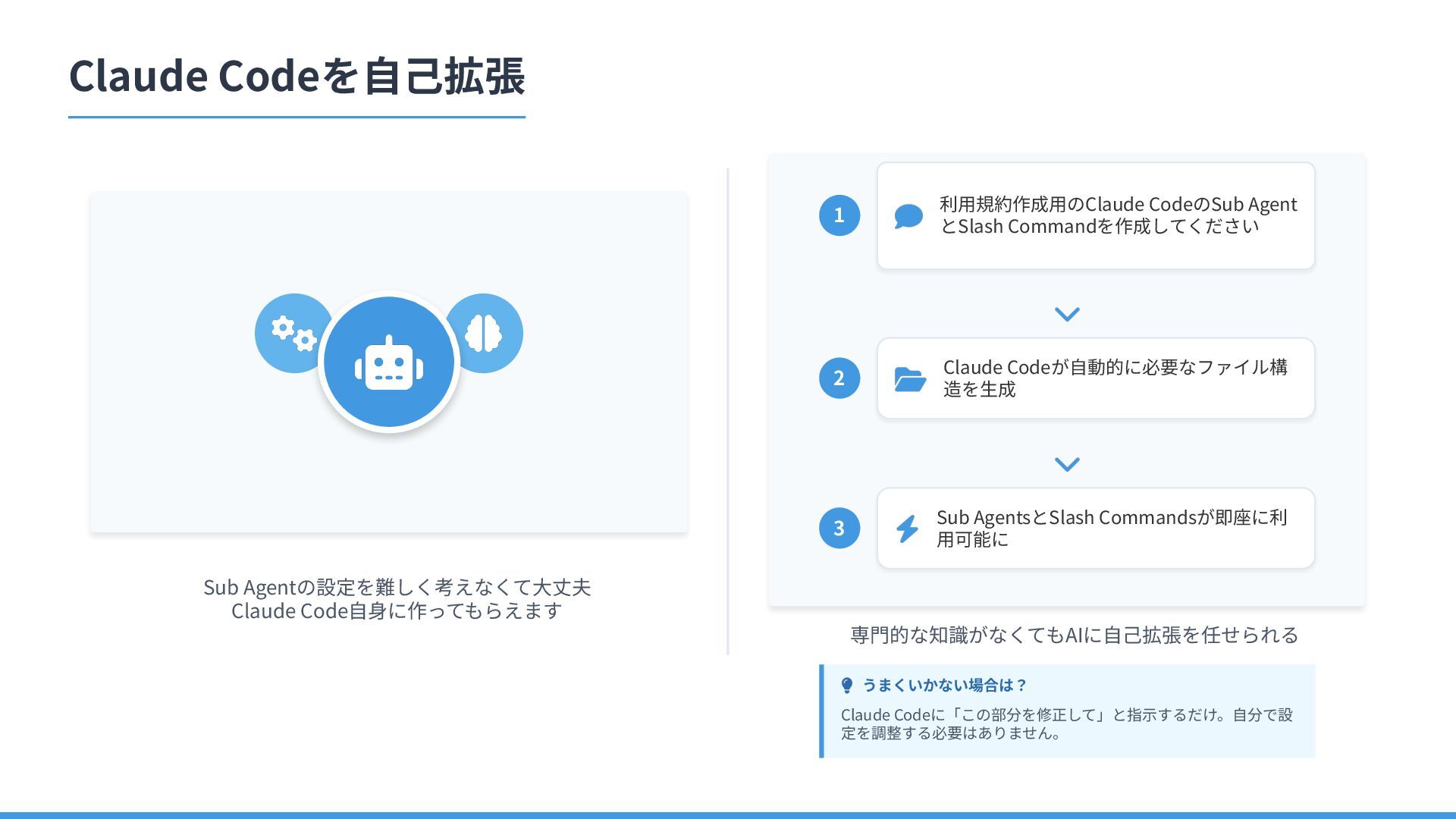This screenshot has height=819, width=1456.
Task: Click the open folder icon in step 2
Action: click(910, 379)
